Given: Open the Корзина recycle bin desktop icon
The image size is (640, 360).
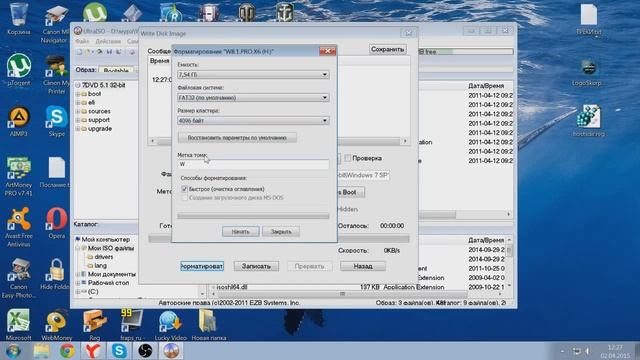Looking at the screenshot, I should [x=18, y=18].
